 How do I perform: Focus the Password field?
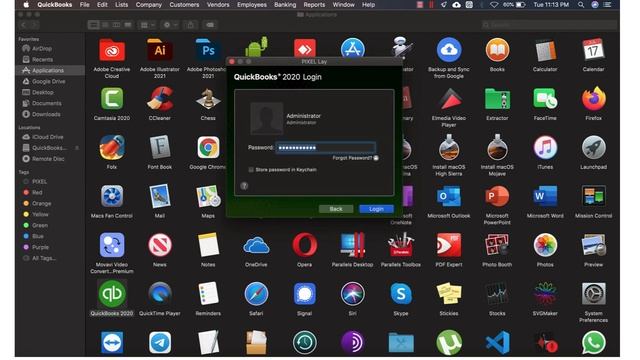pos(326,147)
